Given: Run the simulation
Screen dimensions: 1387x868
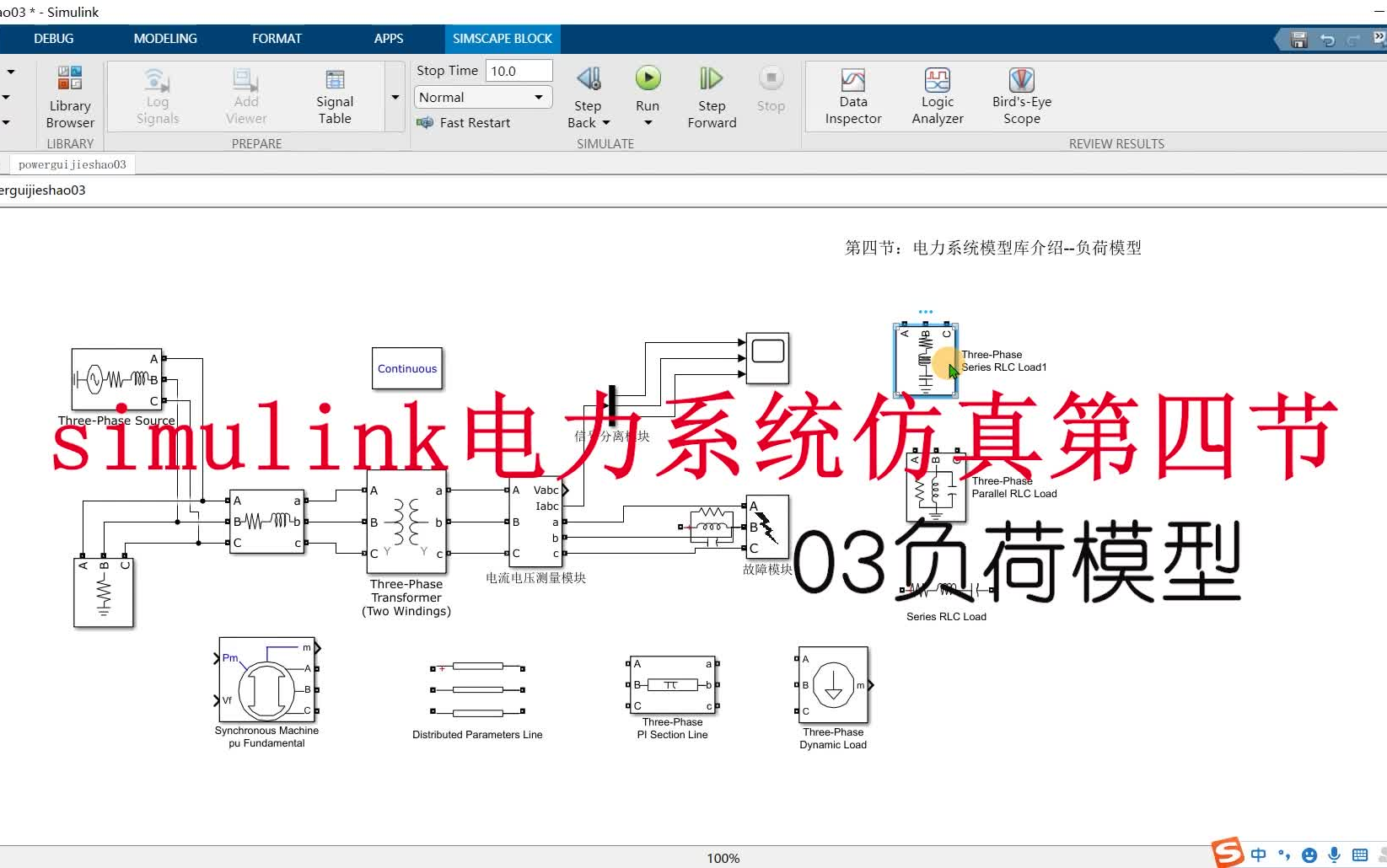Looking at the screenshot, I should pos(648,78).
